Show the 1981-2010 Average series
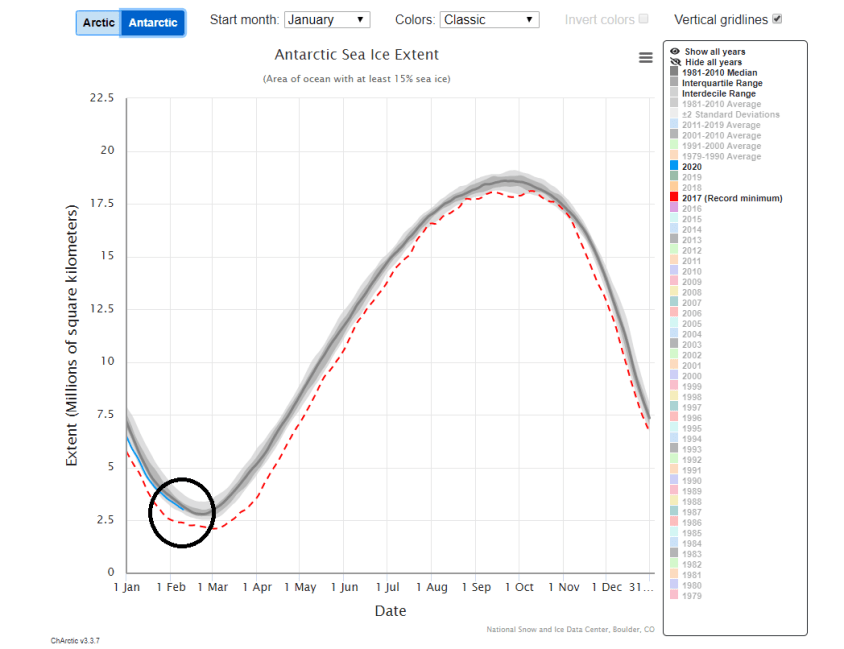844x649 pixels. (x=673, y=103)
